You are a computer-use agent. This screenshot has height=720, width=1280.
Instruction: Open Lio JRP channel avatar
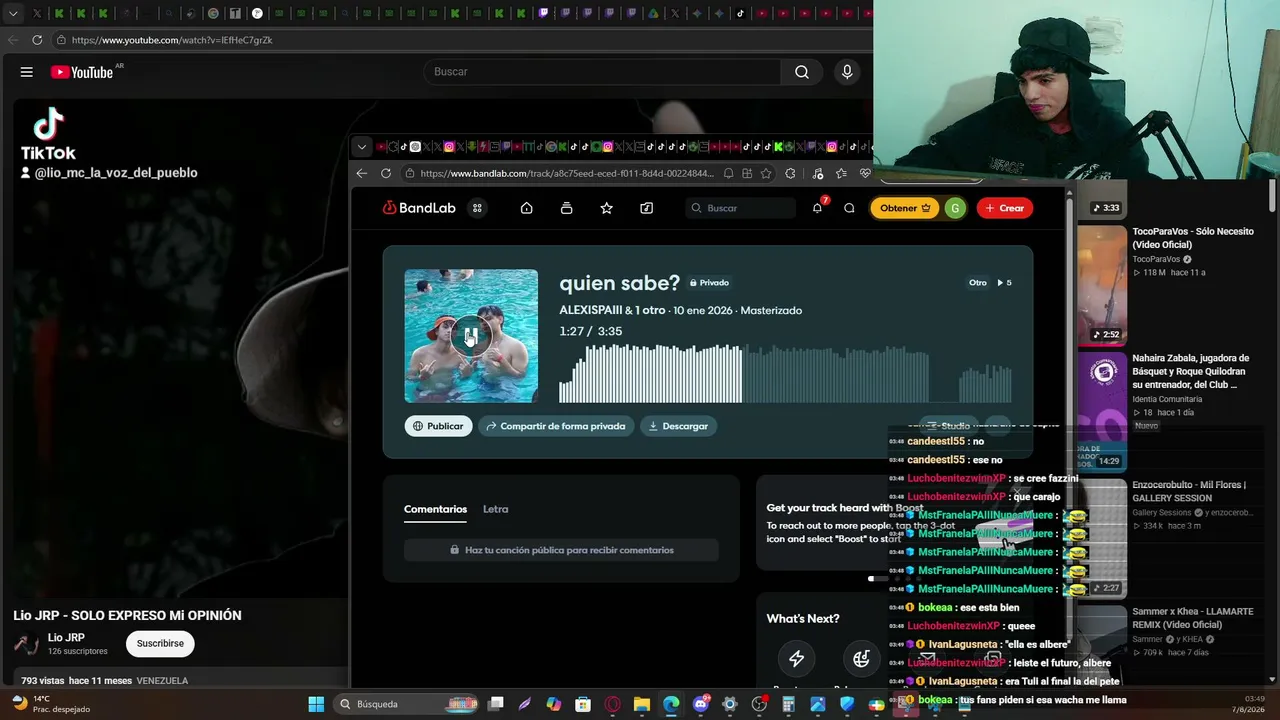(x=27, y=644)
